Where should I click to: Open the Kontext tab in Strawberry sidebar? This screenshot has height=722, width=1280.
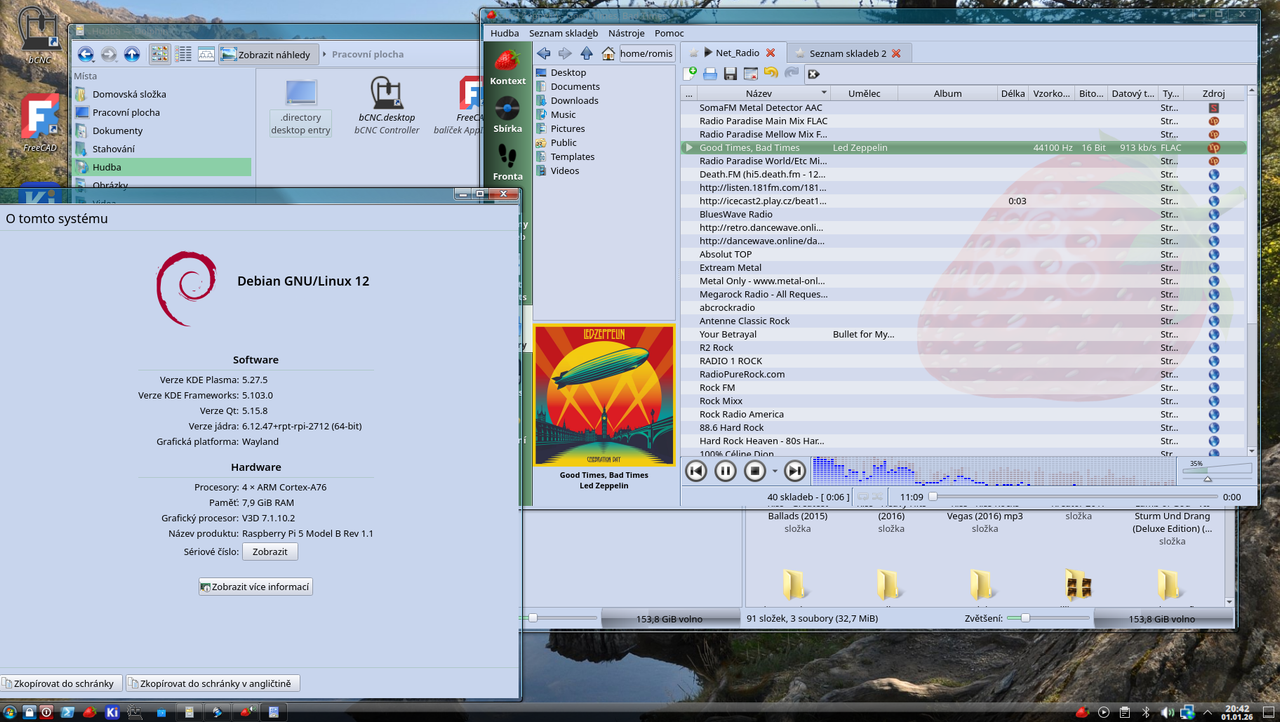click(507, 66)
